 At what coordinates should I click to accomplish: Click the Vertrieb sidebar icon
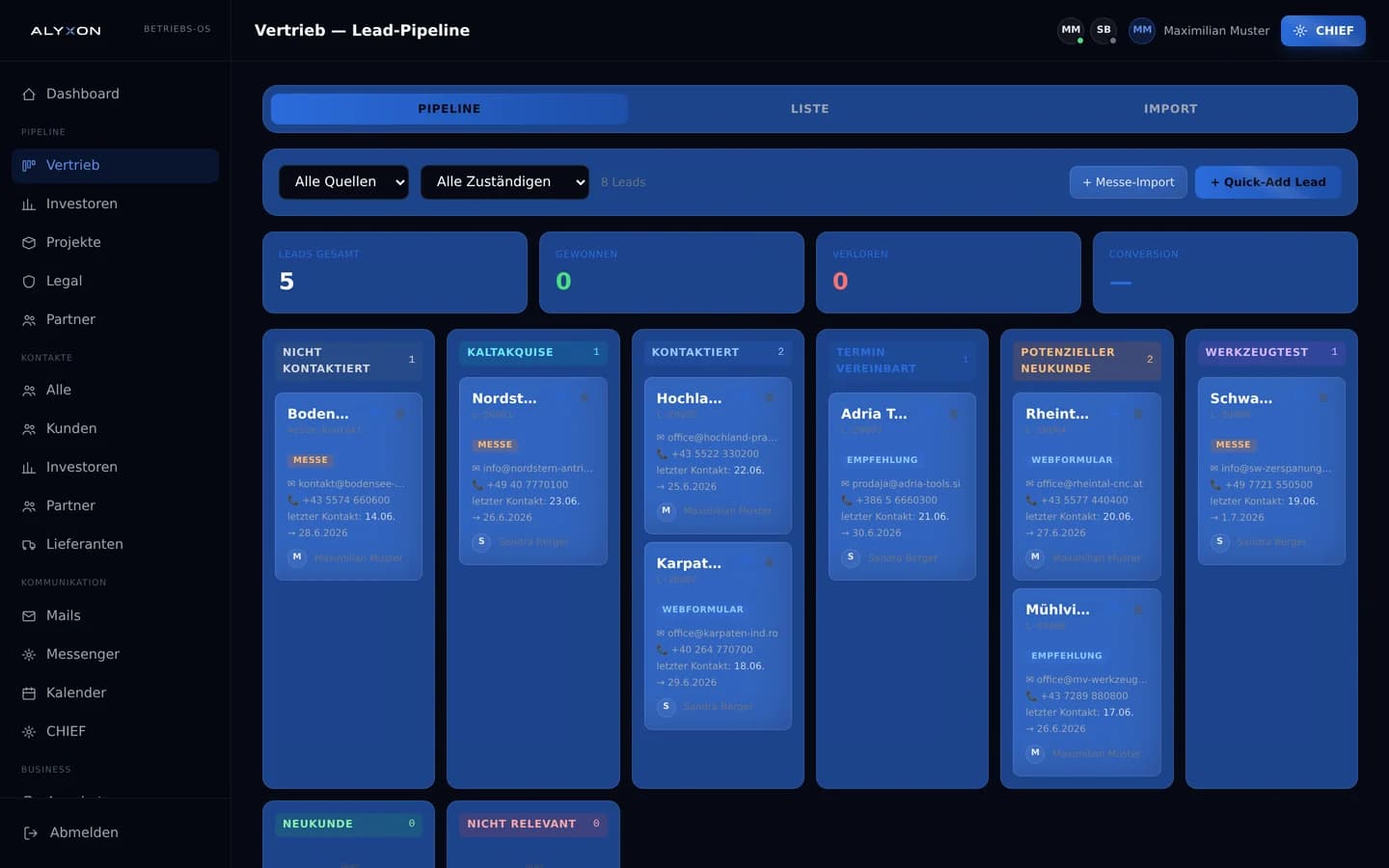coord(29,166)
